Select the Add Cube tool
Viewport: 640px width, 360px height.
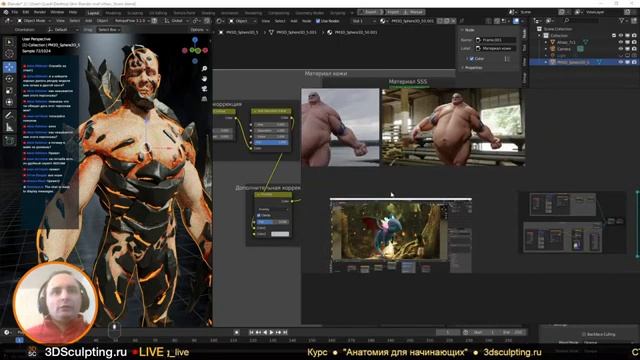[x=9, y=141]
